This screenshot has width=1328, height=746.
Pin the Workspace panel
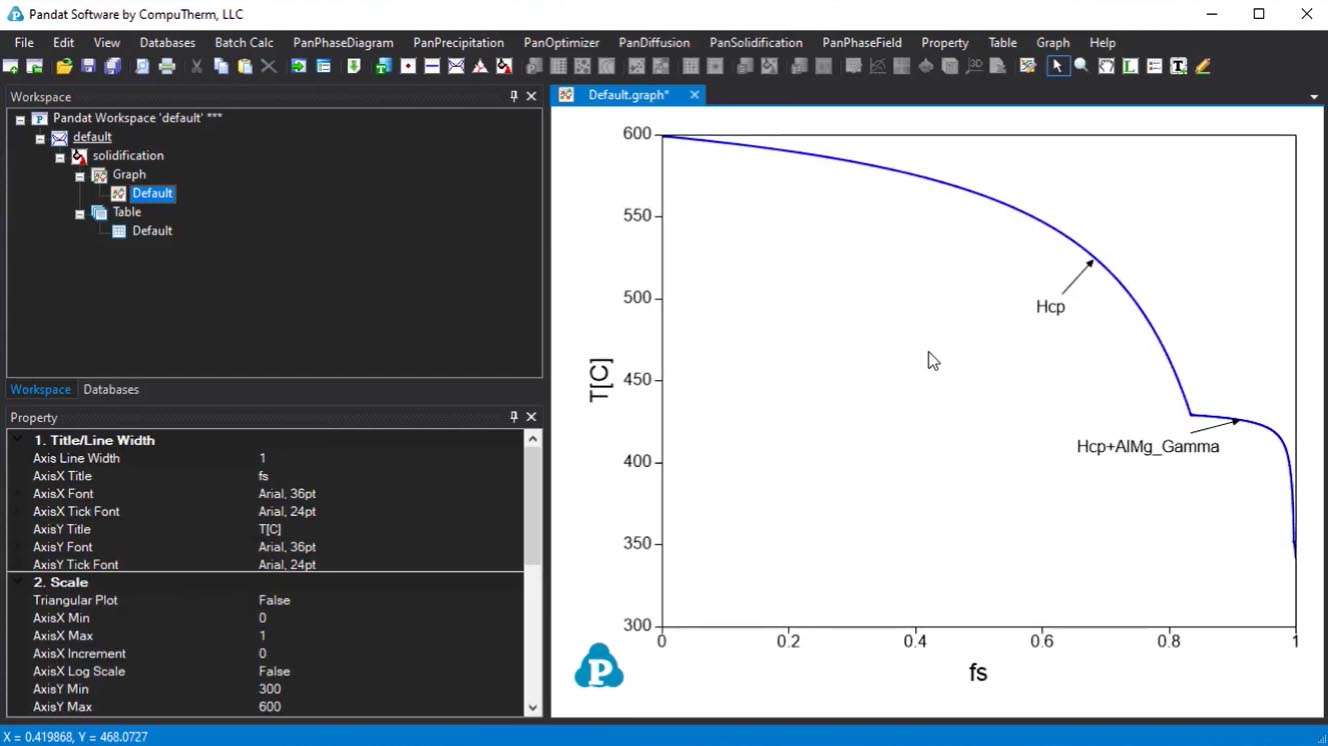point(514,97)
